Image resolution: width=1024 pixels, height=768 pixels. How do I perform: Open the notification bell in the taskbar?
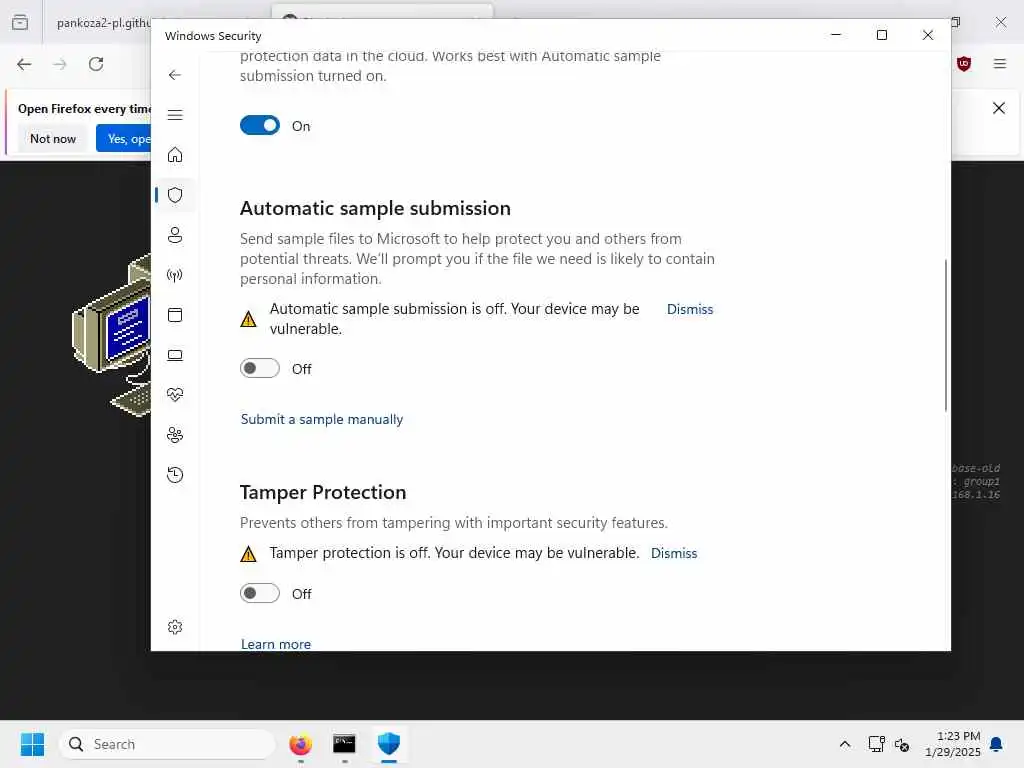click(x=996, y=744)
